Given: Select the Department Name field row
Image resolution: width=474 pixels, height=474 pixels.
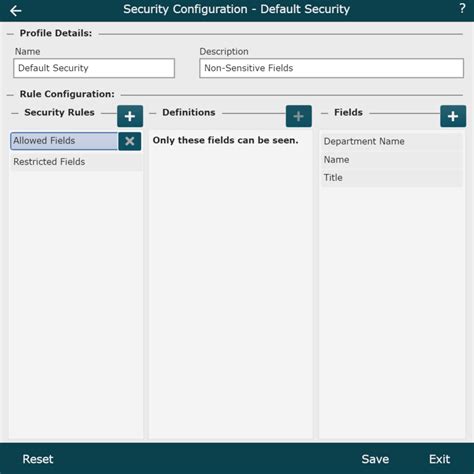Looking at the screenshot, I should click(391, 142).
